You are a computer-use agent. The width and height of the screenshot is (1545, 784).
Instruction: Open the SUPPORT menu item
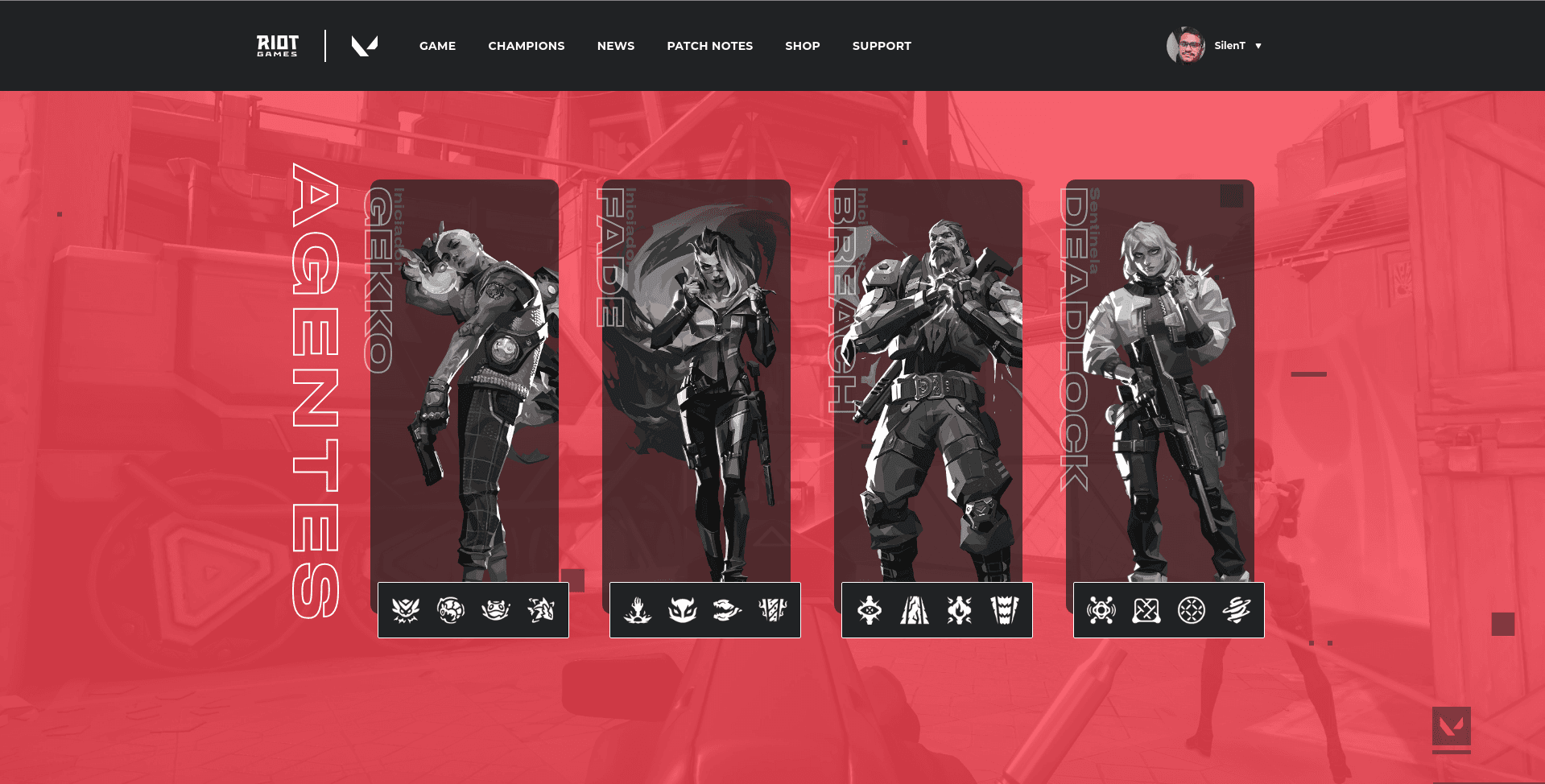(x=882, y=46)
